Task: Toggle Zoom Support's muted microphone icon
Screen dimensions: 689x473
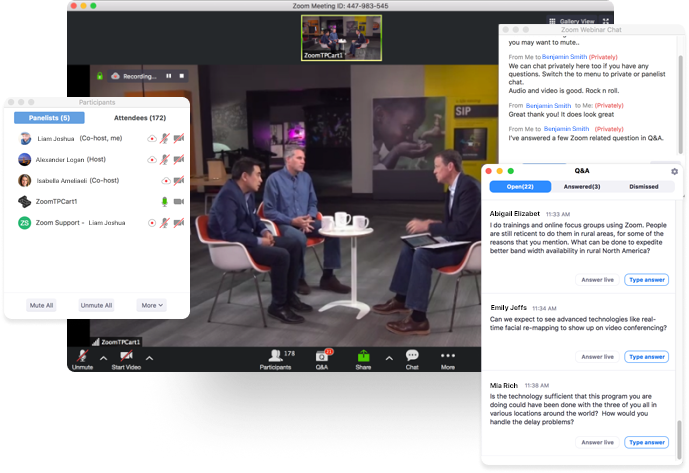Action: (164, 223)
